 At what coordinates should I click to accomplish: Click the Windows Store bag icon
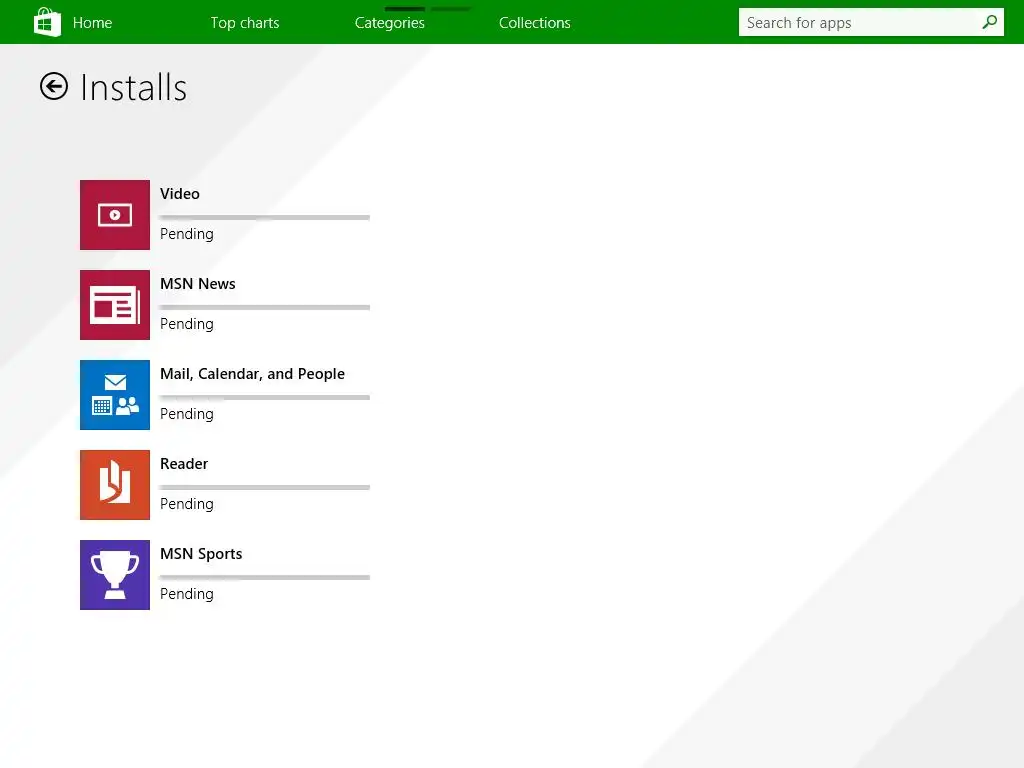tap(47, 22)
